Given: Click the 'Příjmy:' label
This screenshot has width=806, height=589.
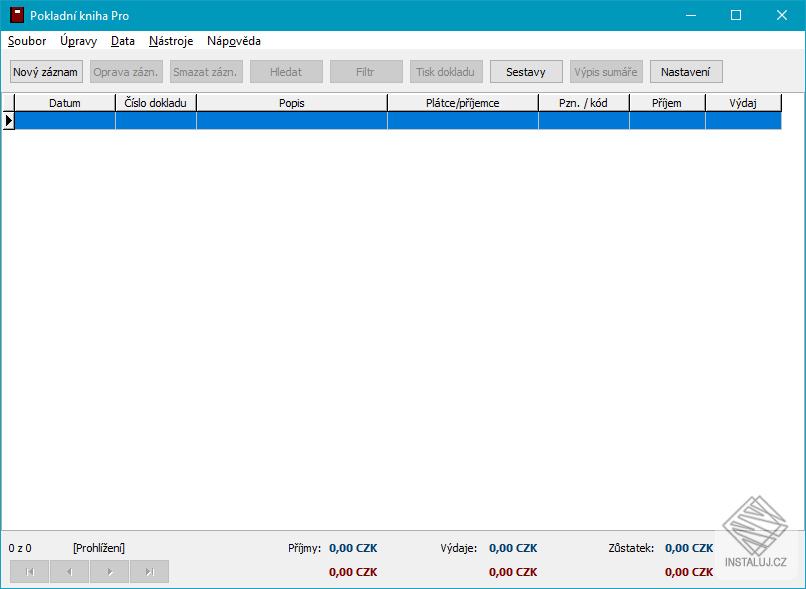Looking at the screenshot, I should (x=304, y=548).
